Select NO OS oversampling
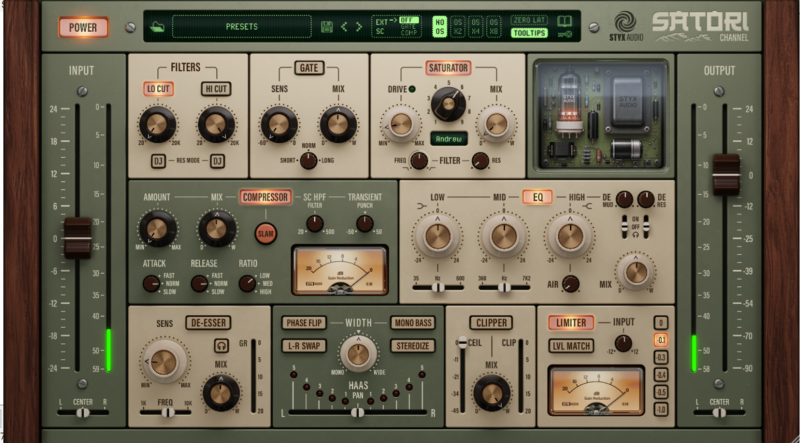 tap(439, 27)
